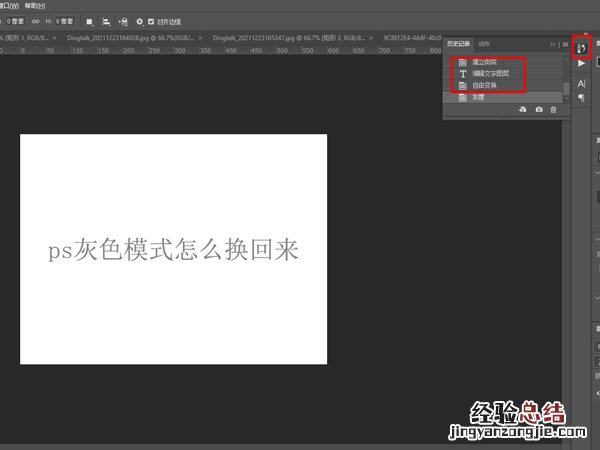
Task: Click the path alignment icon in options bar
Action: coord(106,21)
